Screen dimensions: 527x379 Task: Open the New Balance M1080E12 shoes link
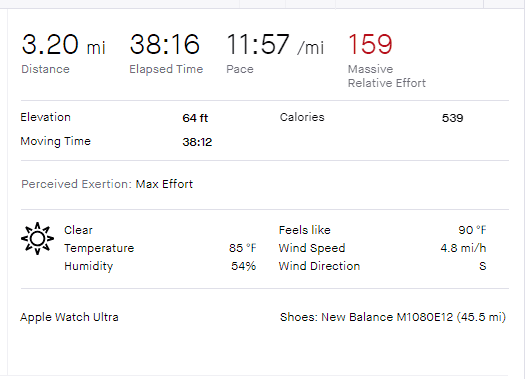[x=393, y=317]
